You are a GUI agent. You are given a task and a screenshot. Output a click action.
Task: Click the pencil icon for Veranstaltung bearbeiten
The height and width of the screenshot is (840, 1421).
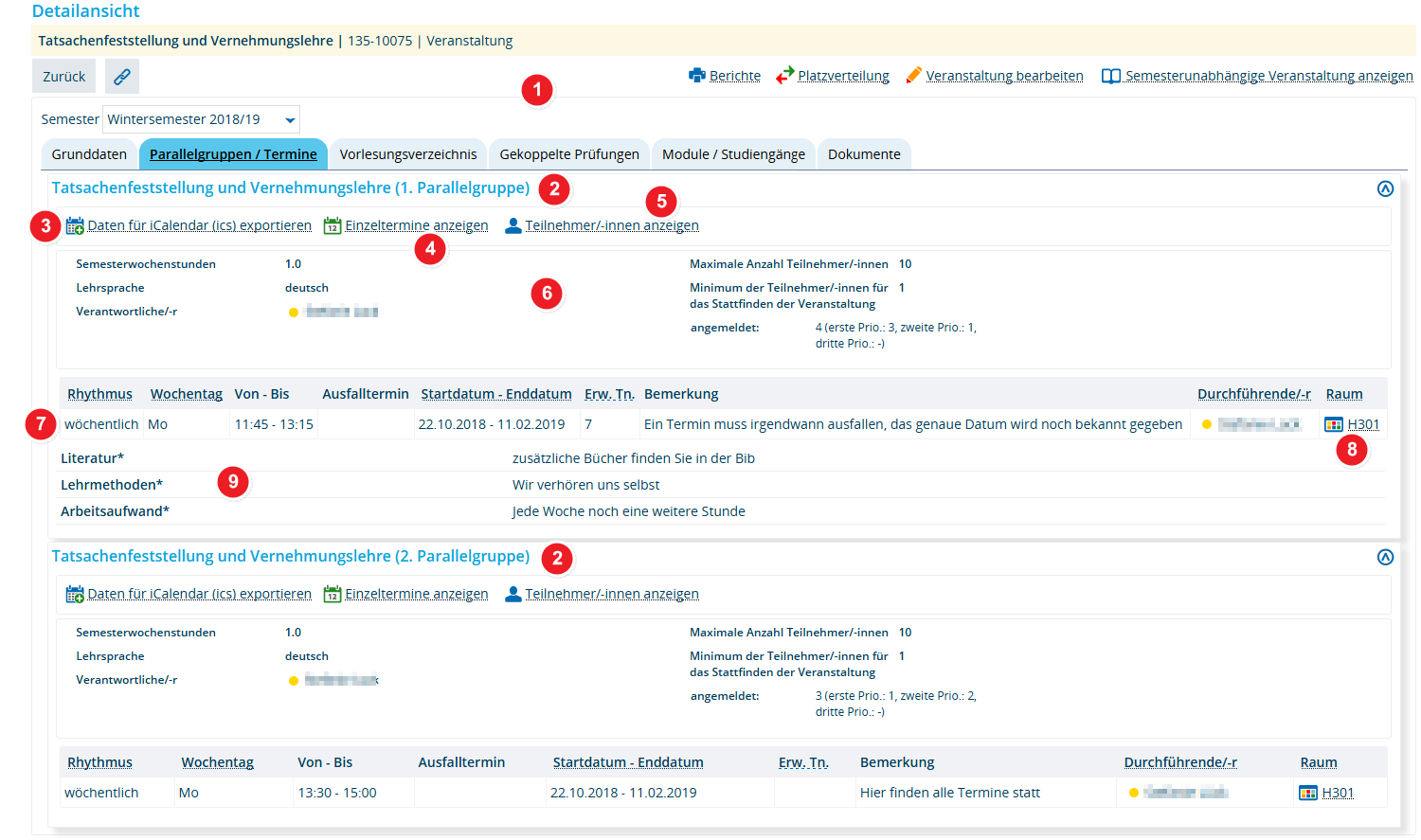click(x=914, y=75)
